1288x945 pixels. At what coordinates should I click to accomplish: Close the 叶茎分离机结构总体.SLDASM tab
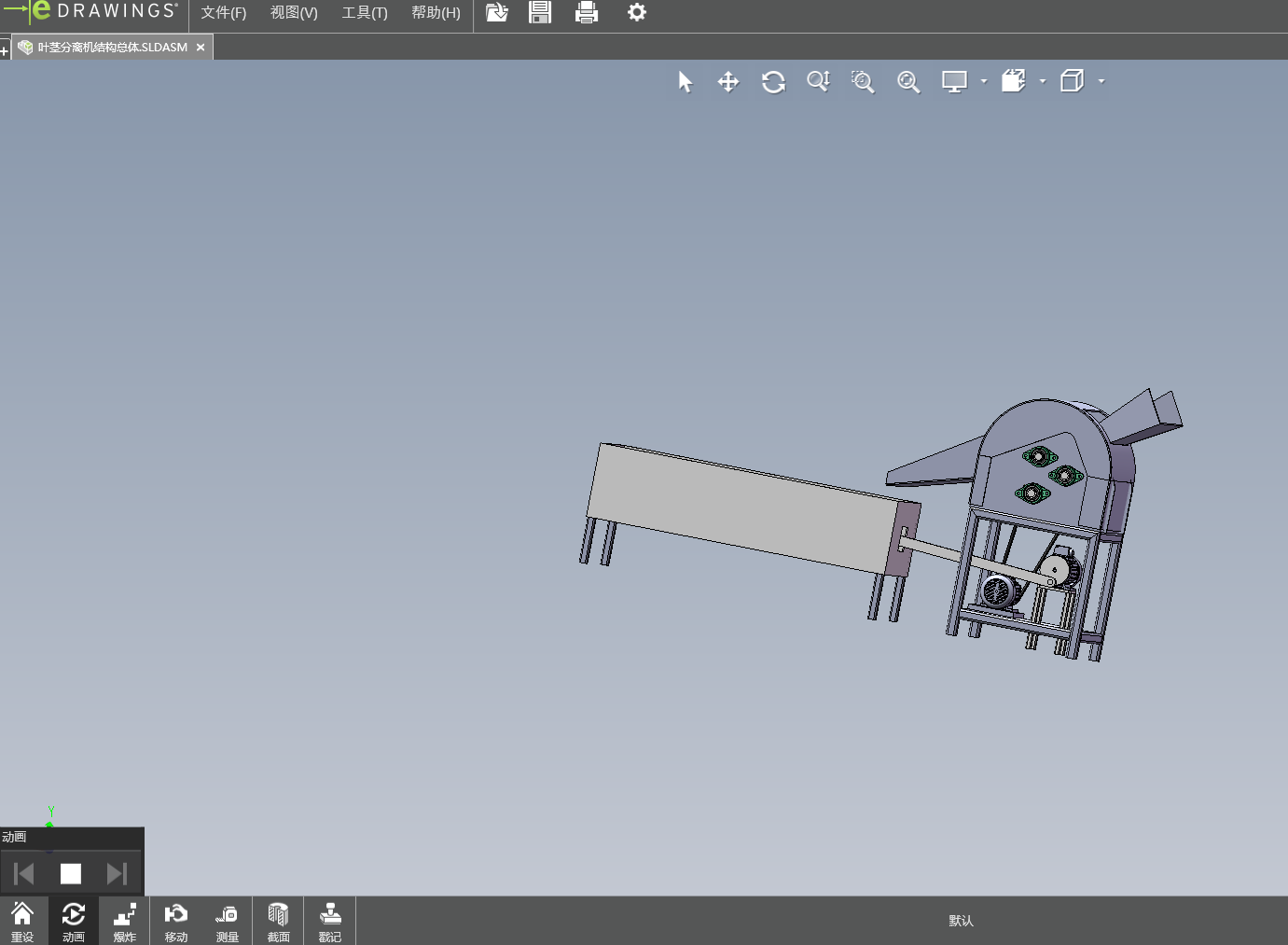click(x=201, y=48)
